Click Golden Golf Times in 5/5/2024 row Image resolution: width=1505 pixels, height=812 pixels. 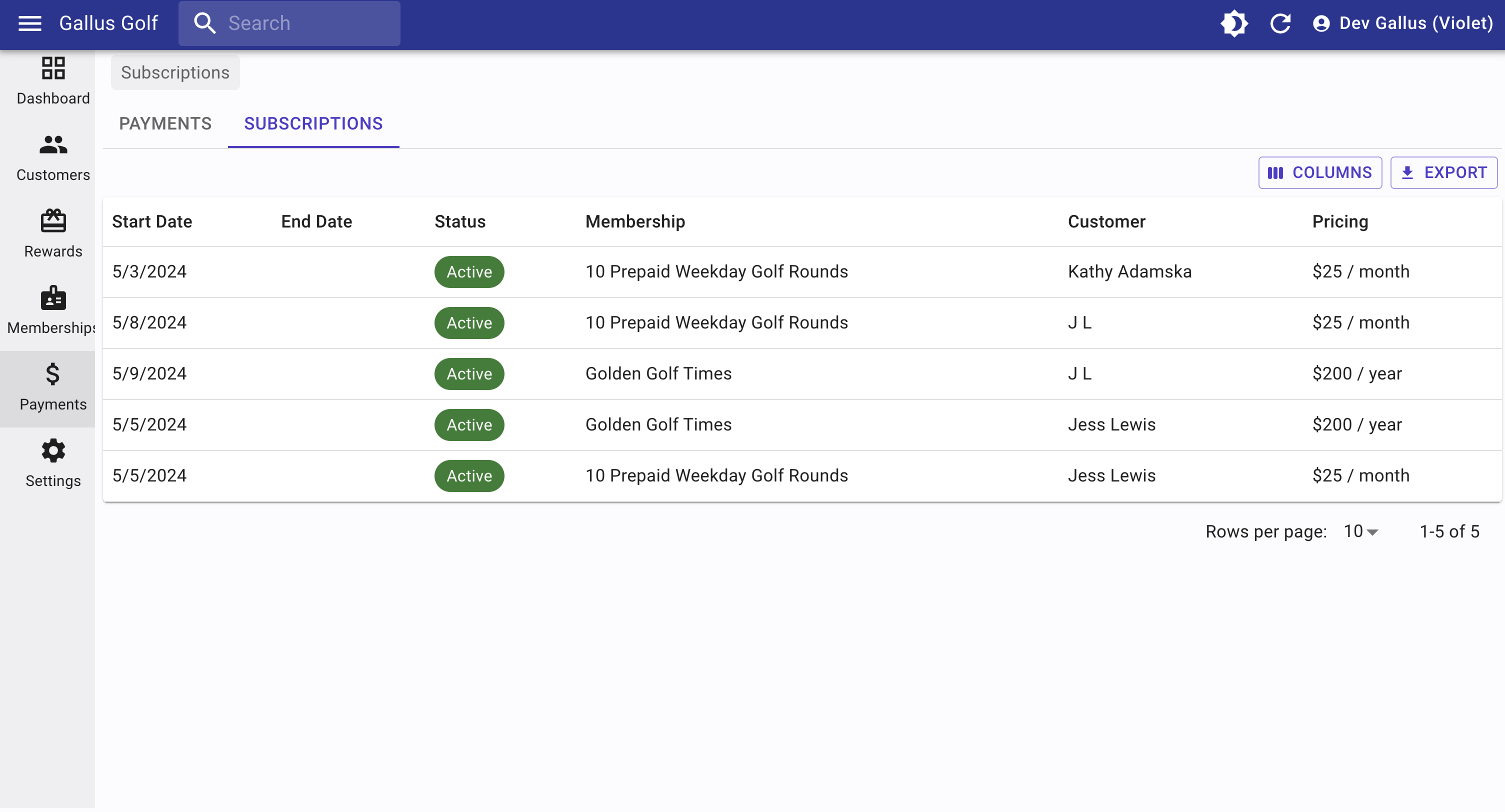coord(658,424)
